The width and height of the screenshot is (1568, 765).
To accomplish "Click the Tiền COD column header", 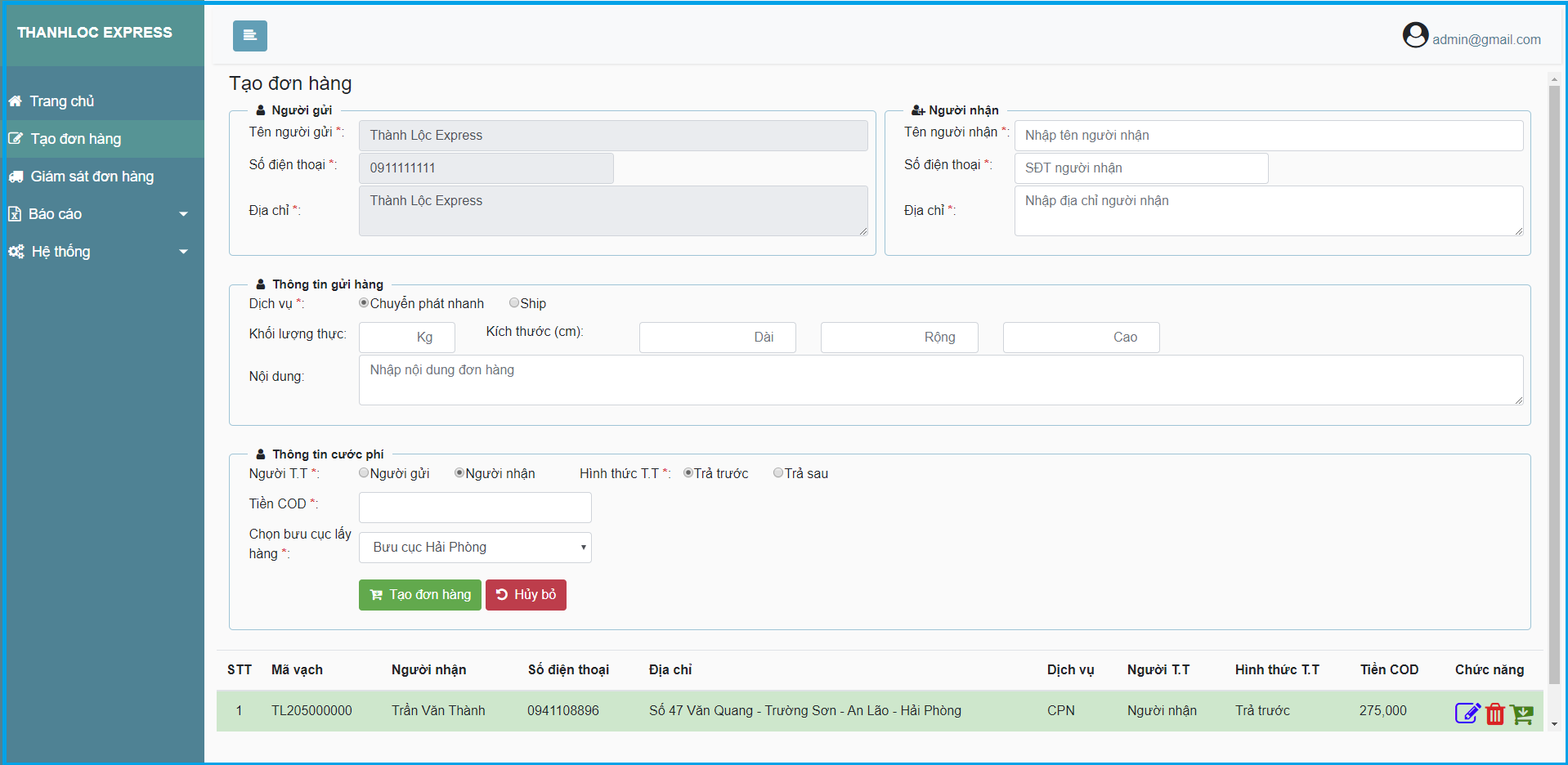I will [x=1389, y=670].
